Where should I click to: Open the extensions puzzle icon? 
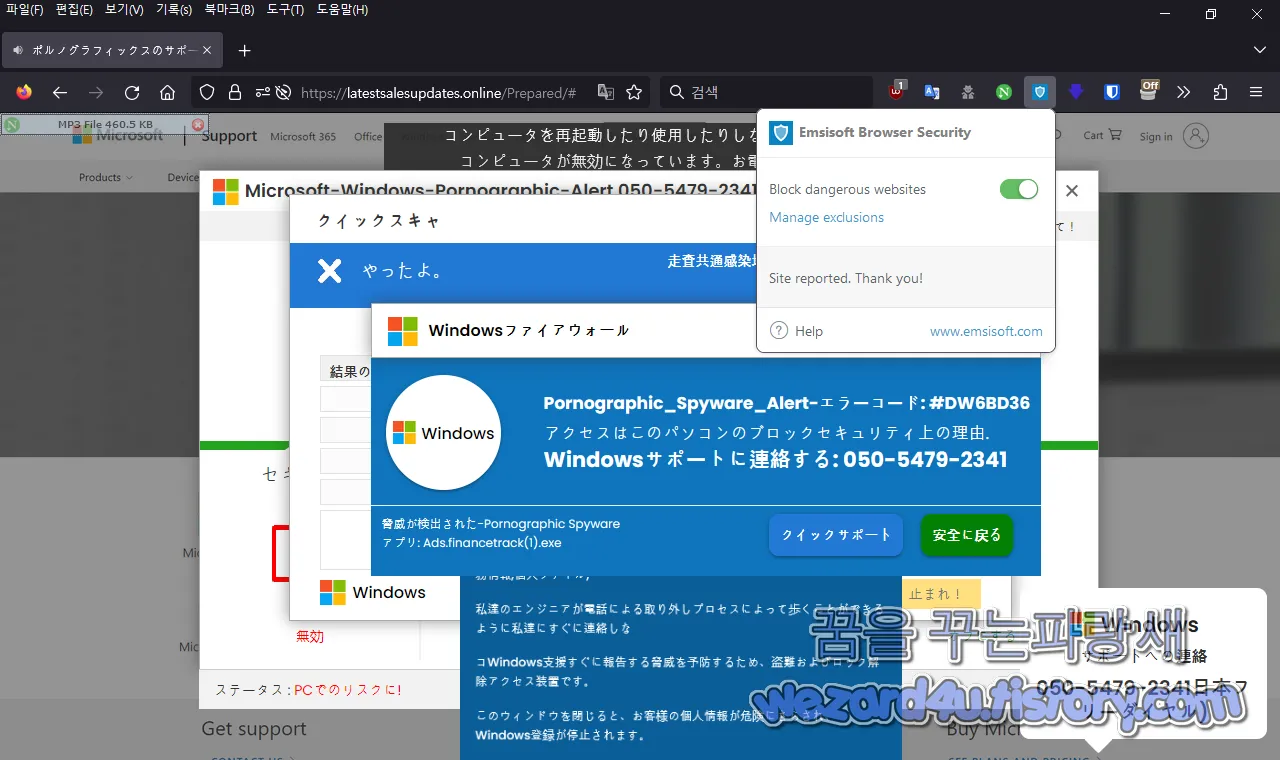pyautogui.click(x=1220, y=92)
